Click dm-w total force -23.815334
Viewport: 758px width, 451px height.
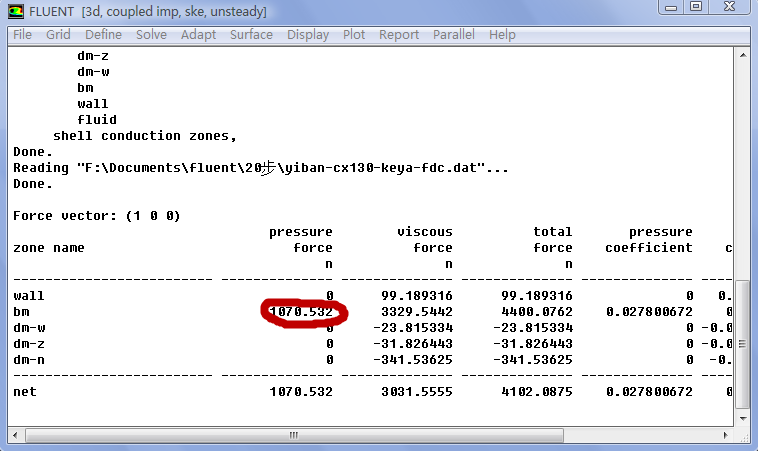(533, 328)
